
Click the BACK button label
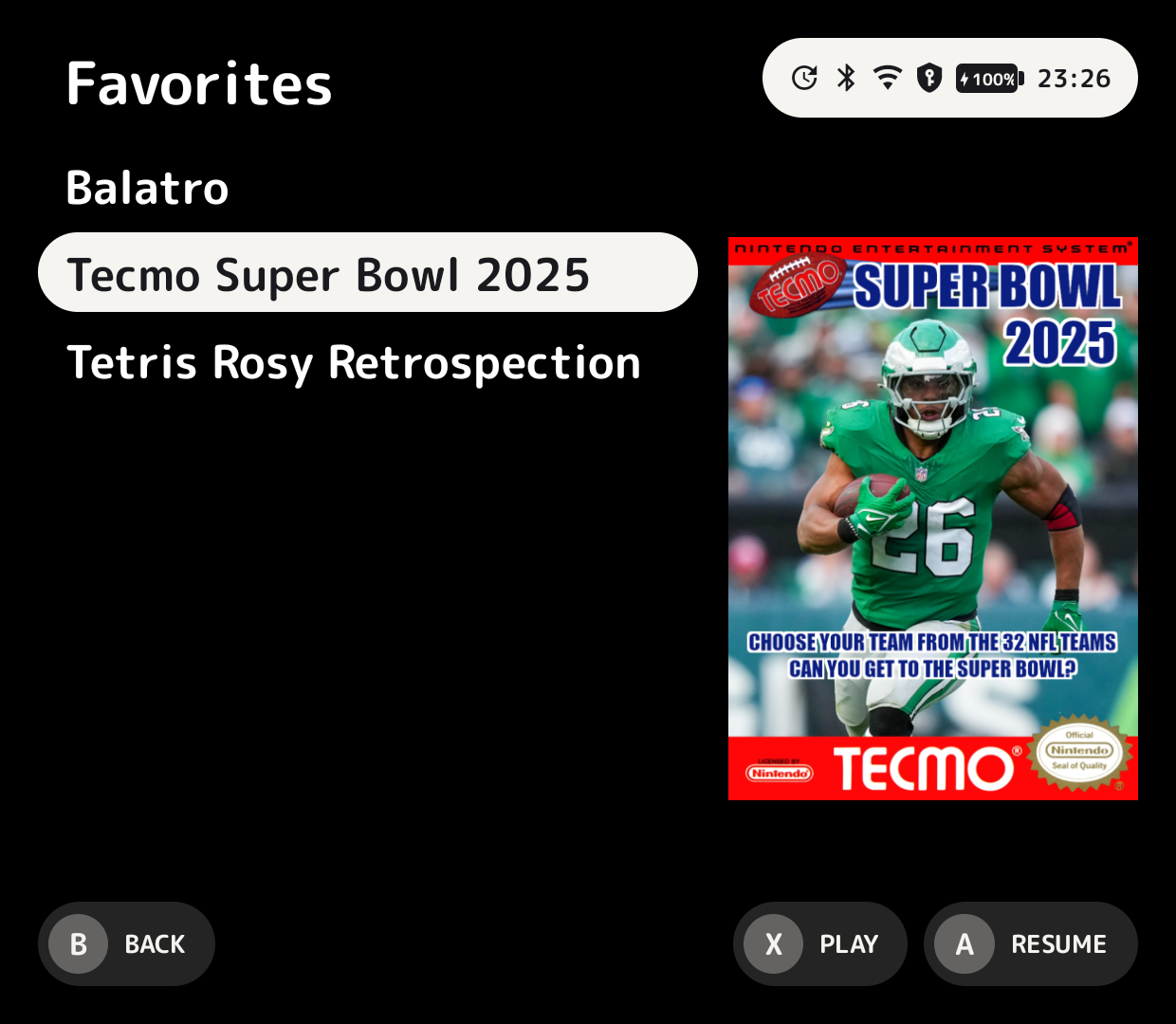pyautogui.click(x=155, y=944)
